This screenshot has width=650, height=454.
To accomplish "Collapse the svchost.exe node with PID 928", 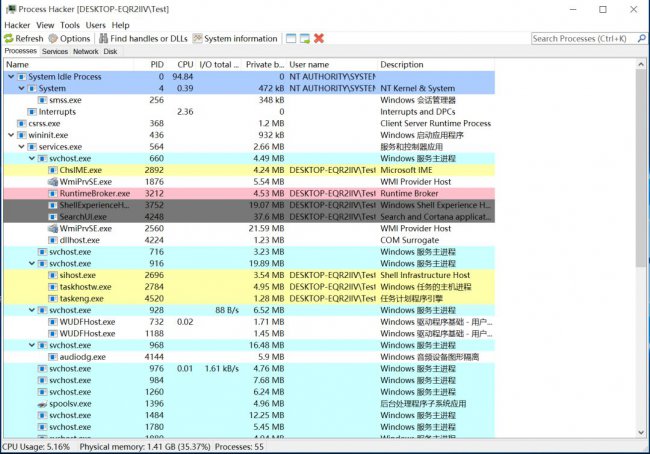I will pos(32,310).
